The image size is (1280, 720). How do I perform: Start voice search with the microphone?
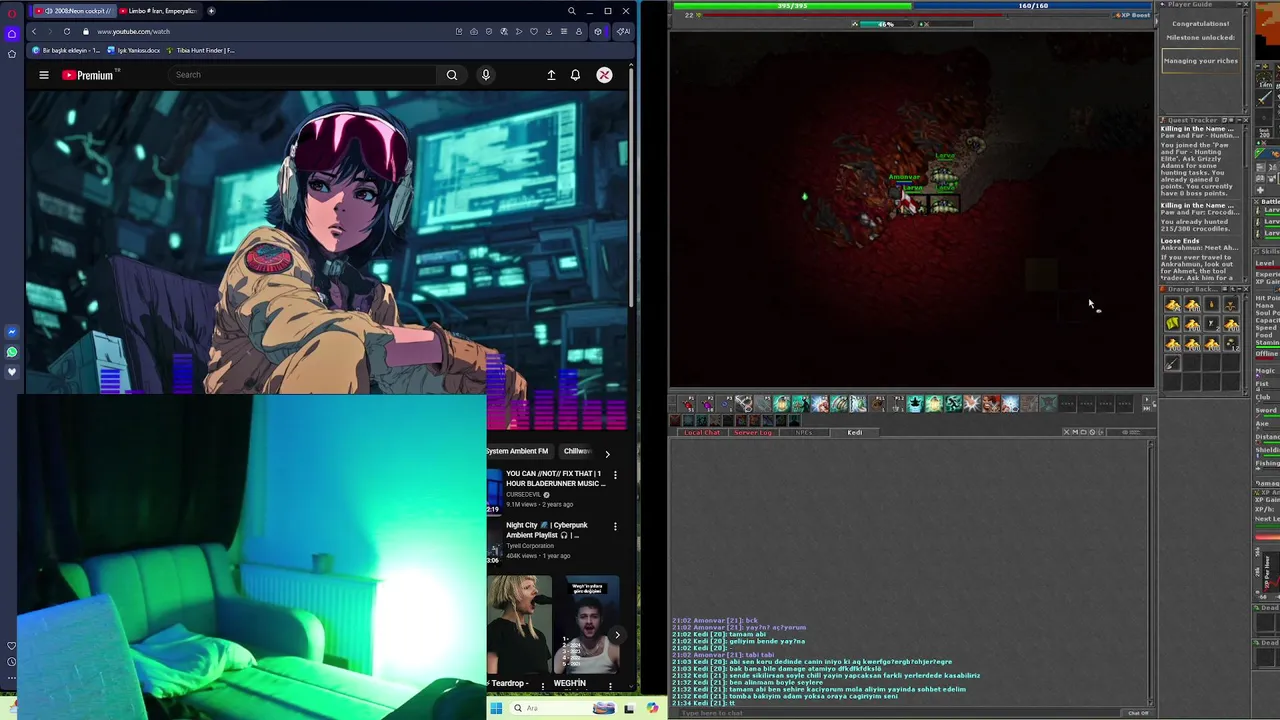(x=486, y=75)
